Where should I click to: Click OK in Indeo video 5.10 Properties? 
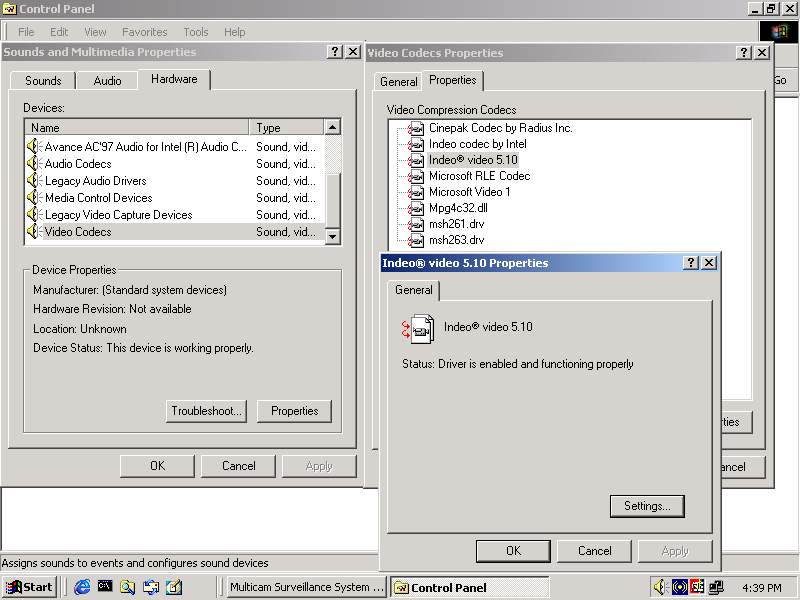point(513,551)
